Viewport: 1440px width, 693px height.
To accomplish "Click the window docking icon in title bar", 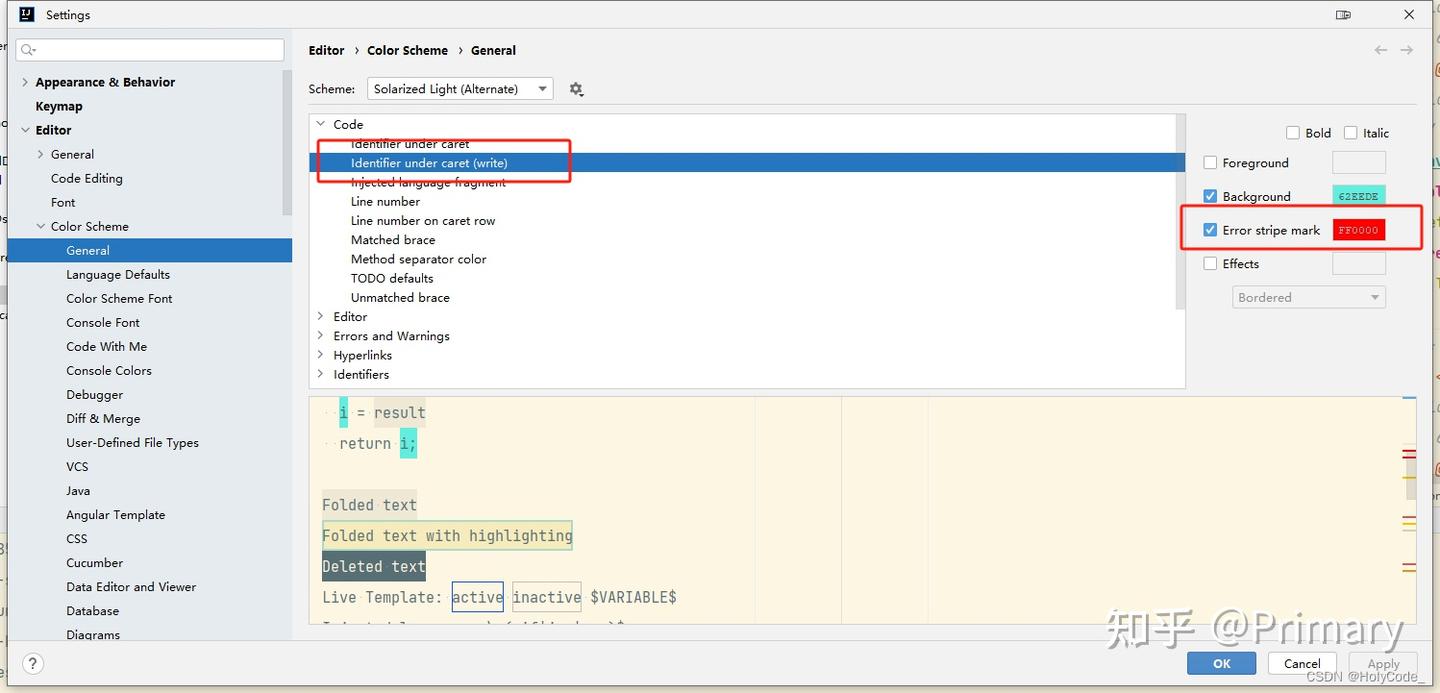I will point(1343,14).
